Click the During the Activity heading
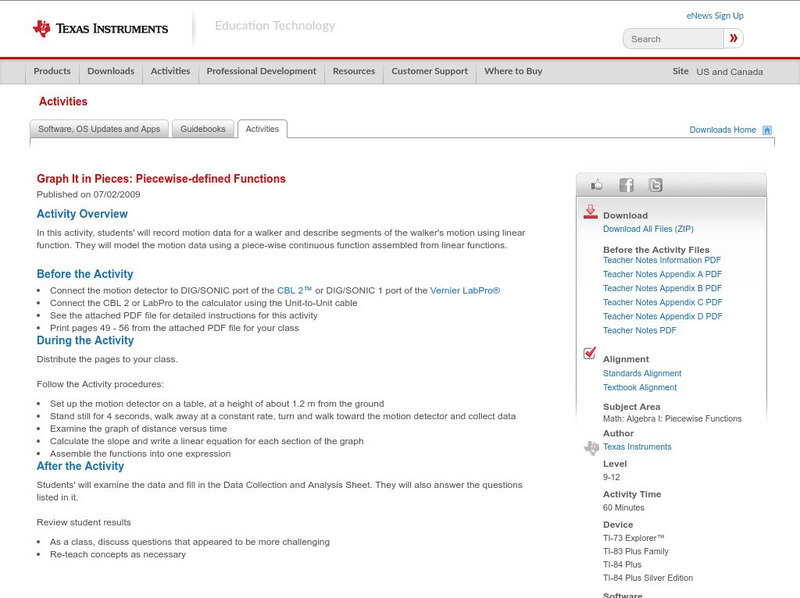800x598 pixels. (85, 340)
